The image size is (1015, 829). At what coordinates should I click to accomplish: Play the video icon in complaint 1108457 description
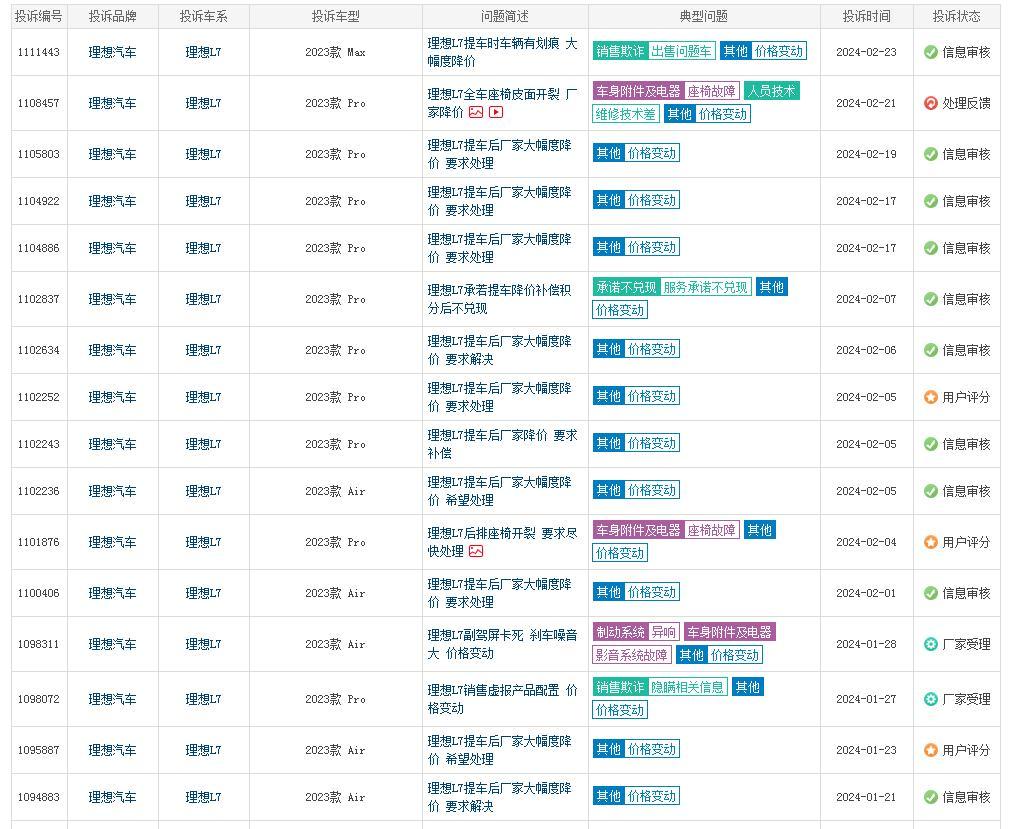pos(496,112)
